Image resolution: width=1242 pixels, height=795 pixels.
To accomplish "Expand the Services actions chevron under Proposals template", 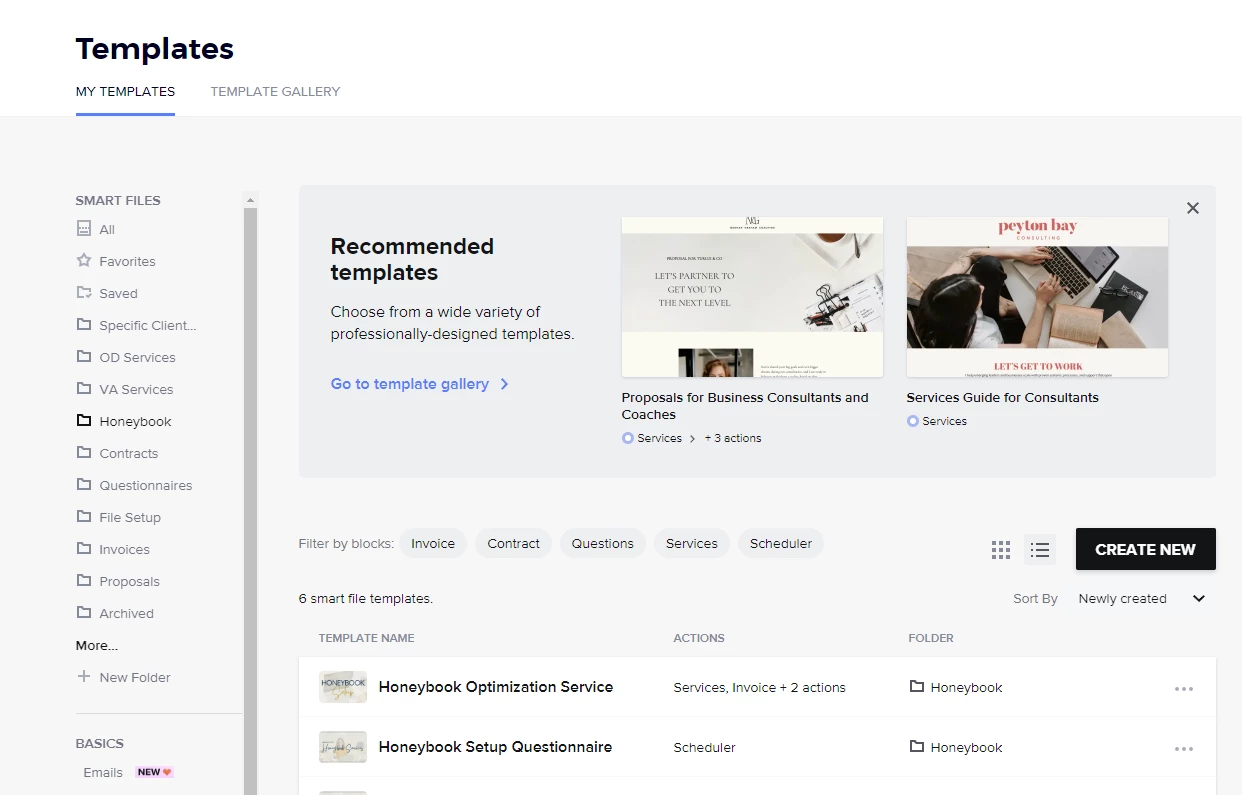I will (x=692, y=438).
